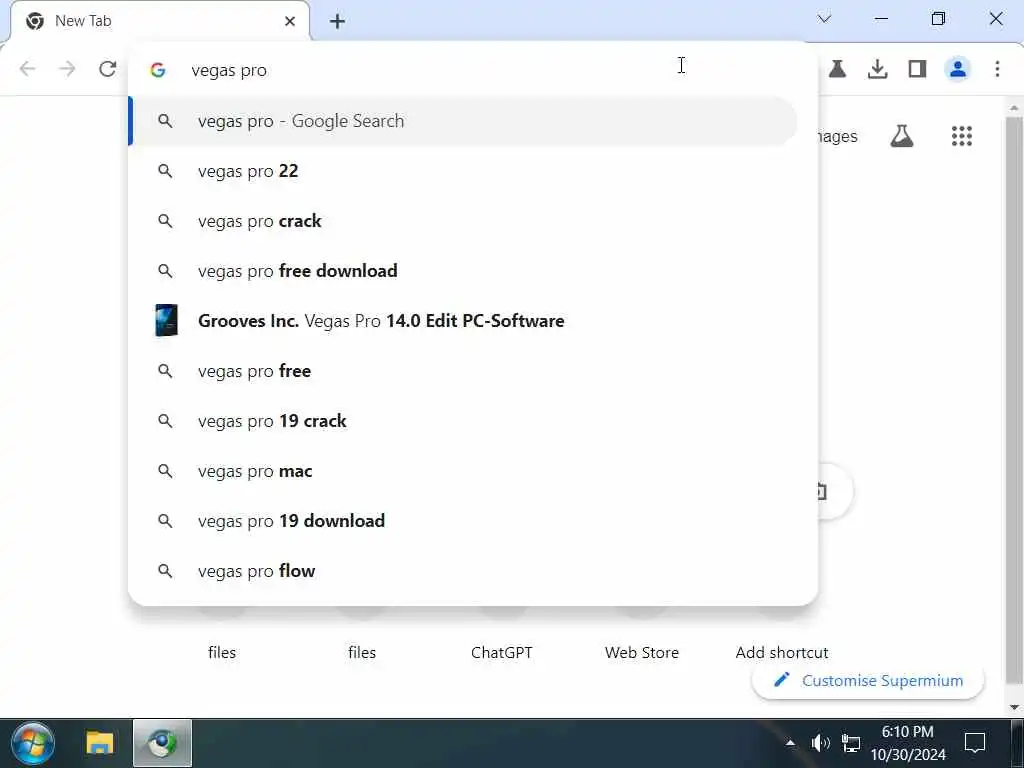
Task: Select 'vegas pro flow' suggestion
Action: pyautogui.click(x=464, y=571)
